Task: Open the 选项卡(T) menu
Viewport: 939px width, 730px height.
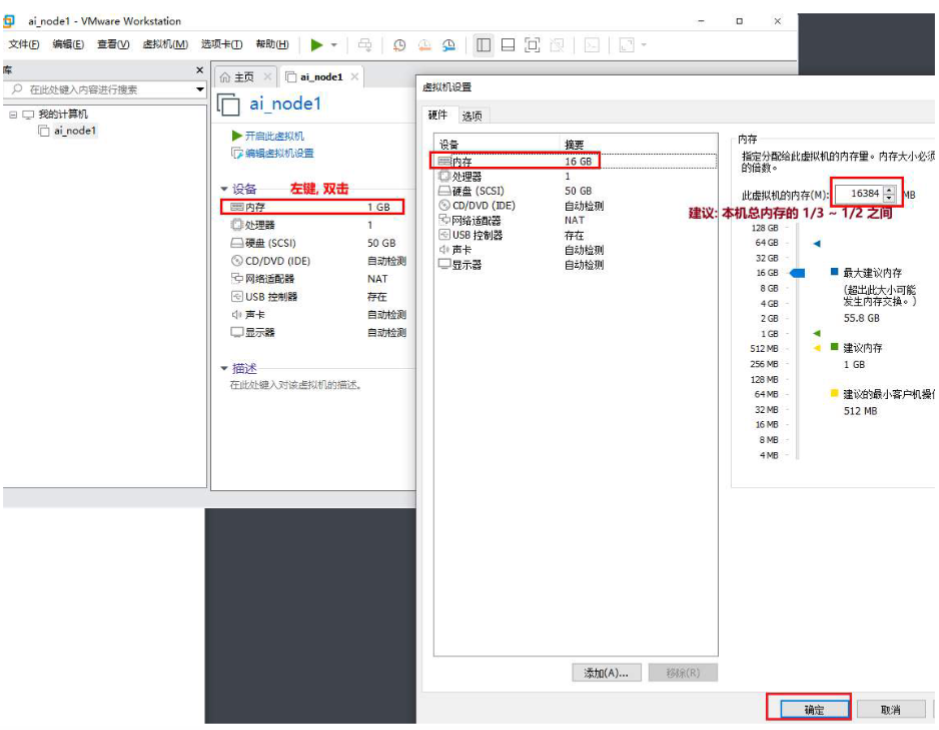Action: pyautogui.click(x=222, y=44)
